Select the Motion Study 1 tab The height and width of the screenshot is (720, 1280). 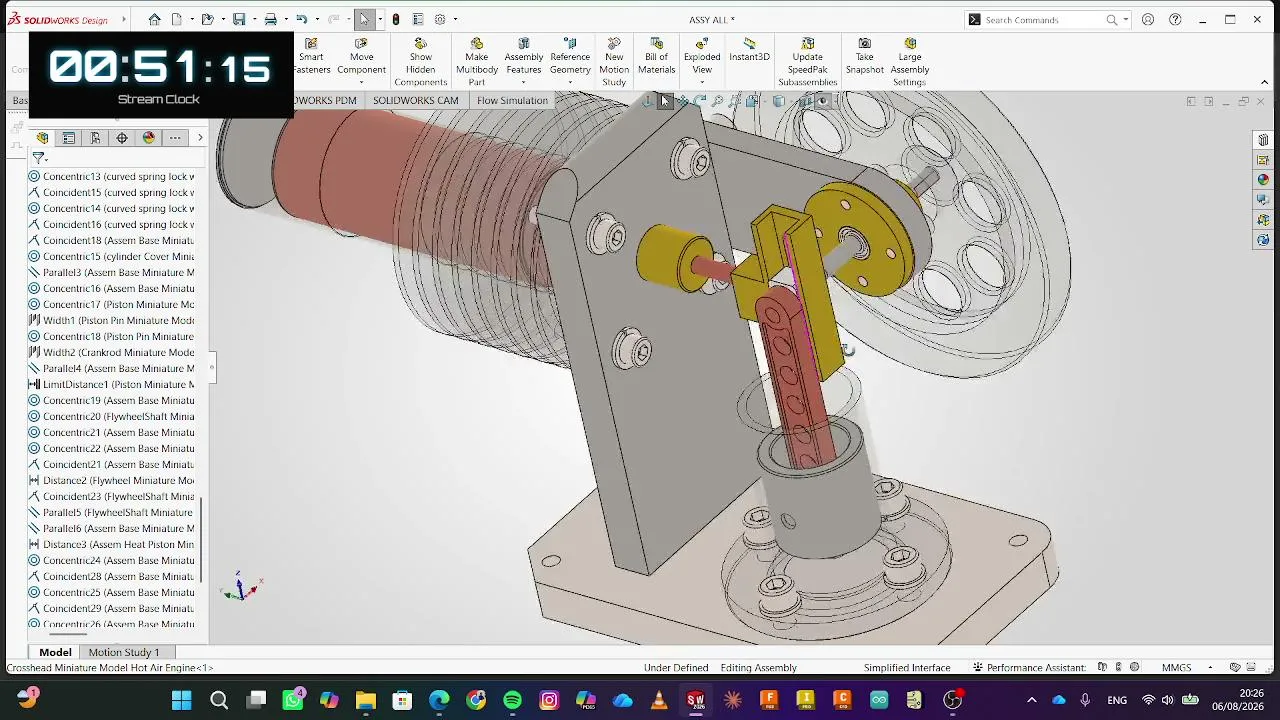click(124, 652)
